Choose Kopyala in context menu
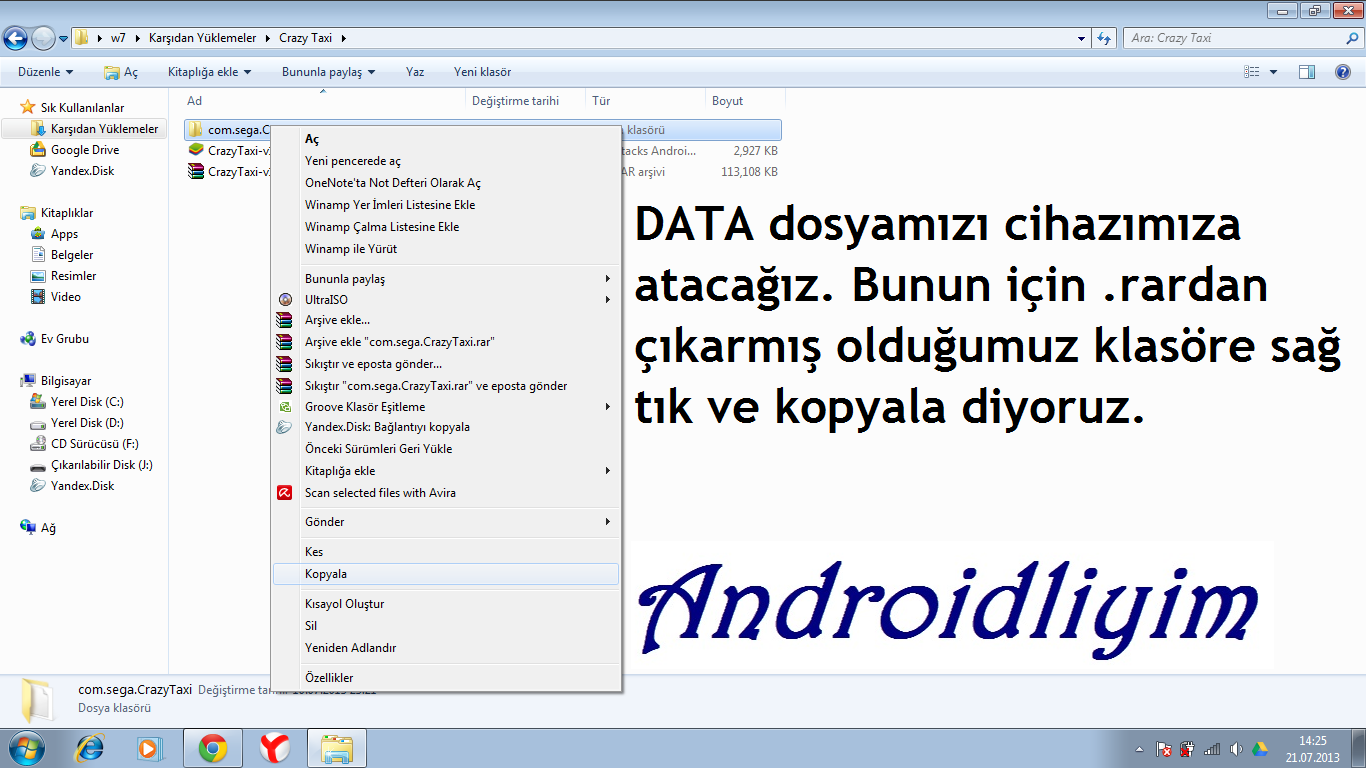This screenshot has width=1366, height=768. pos(446,574)
